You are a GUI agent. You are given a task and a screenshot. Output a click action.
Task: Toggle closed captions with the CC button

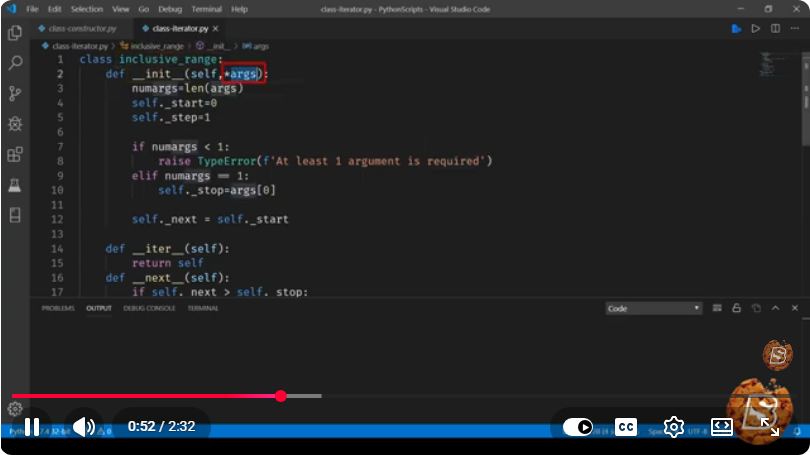point(626,427)
